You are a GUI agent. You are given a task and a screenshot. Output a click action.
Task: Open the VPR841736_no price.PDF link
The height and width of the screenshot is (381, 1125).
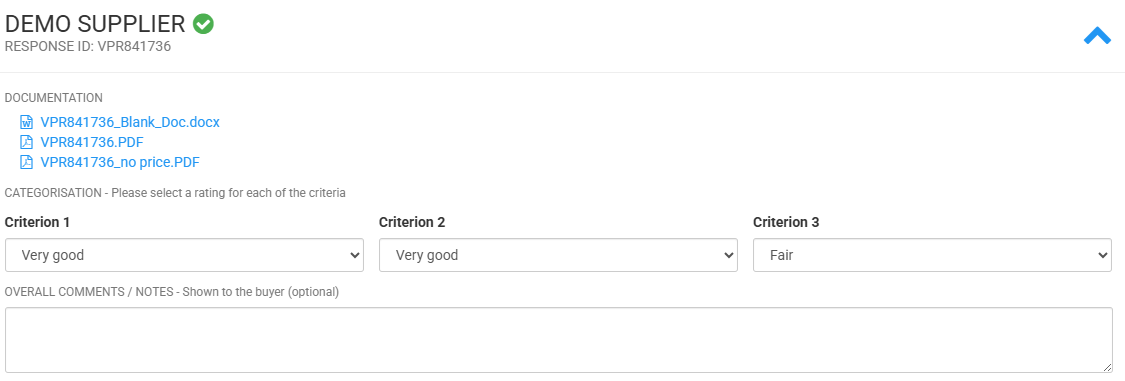coord(120,162)
